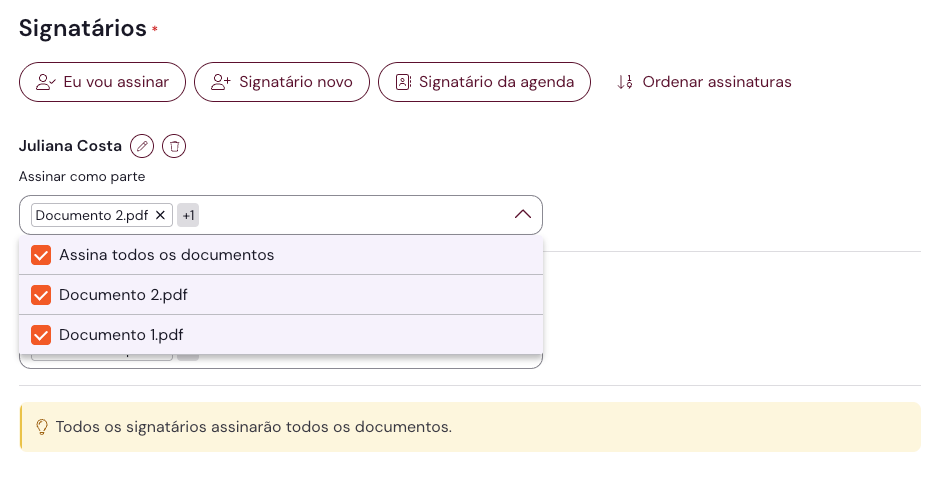The image size is (939, 477).
Task: Uncheck the Documento 2.pdf checkbox in the list
Action: 41,295
